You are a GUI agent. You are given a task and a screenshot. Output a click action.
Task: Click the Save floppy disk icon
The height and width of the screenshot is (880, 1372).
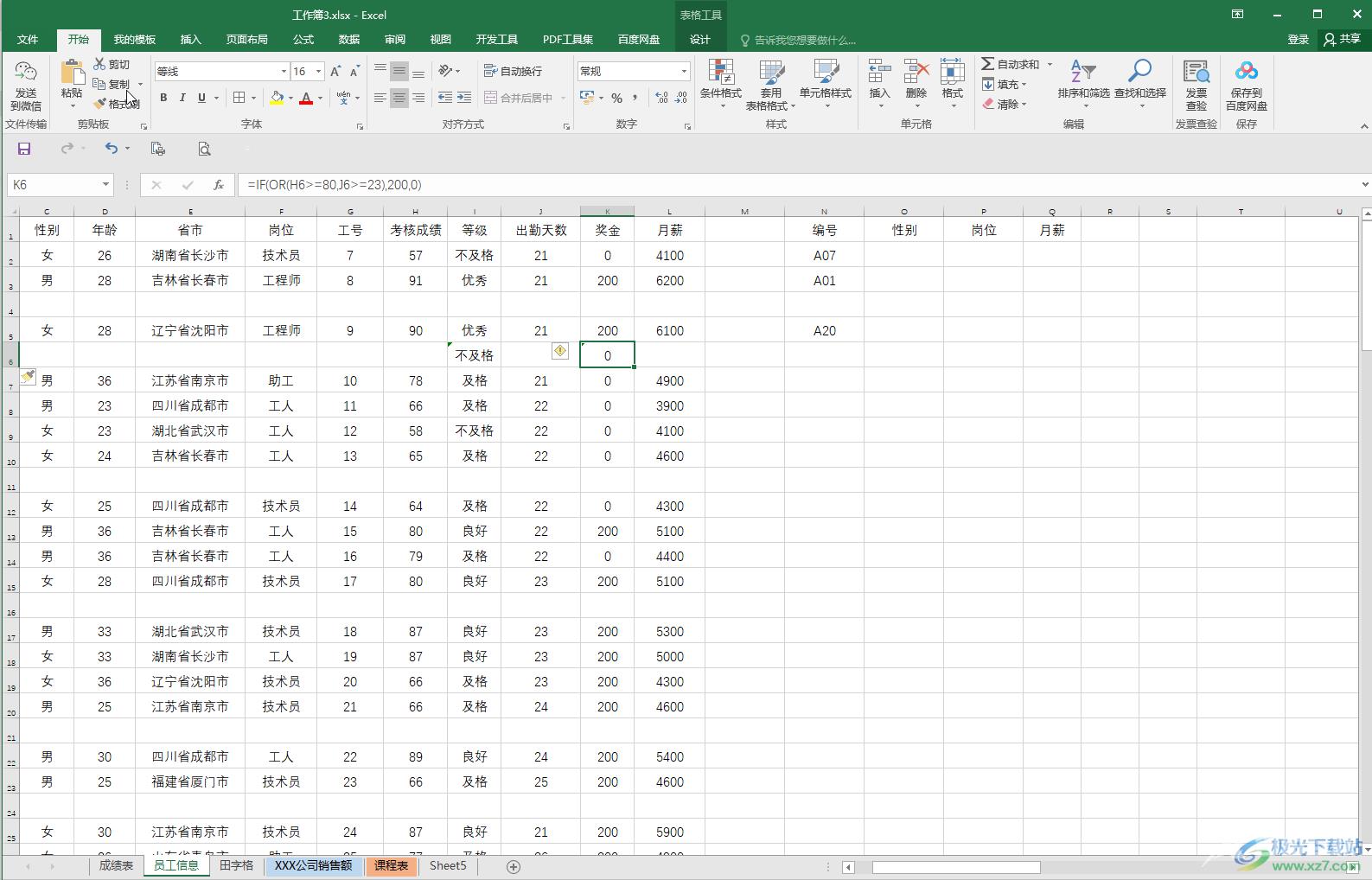coord(24,149)
